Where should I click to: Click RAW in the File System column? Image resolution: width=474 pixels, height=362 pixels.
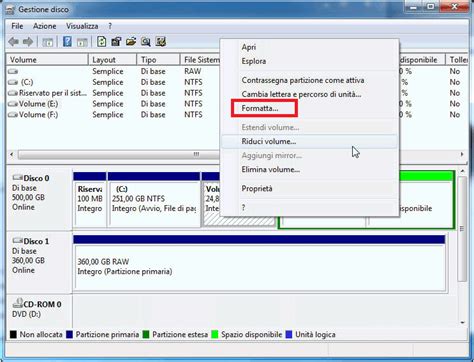tap(193, 71)
